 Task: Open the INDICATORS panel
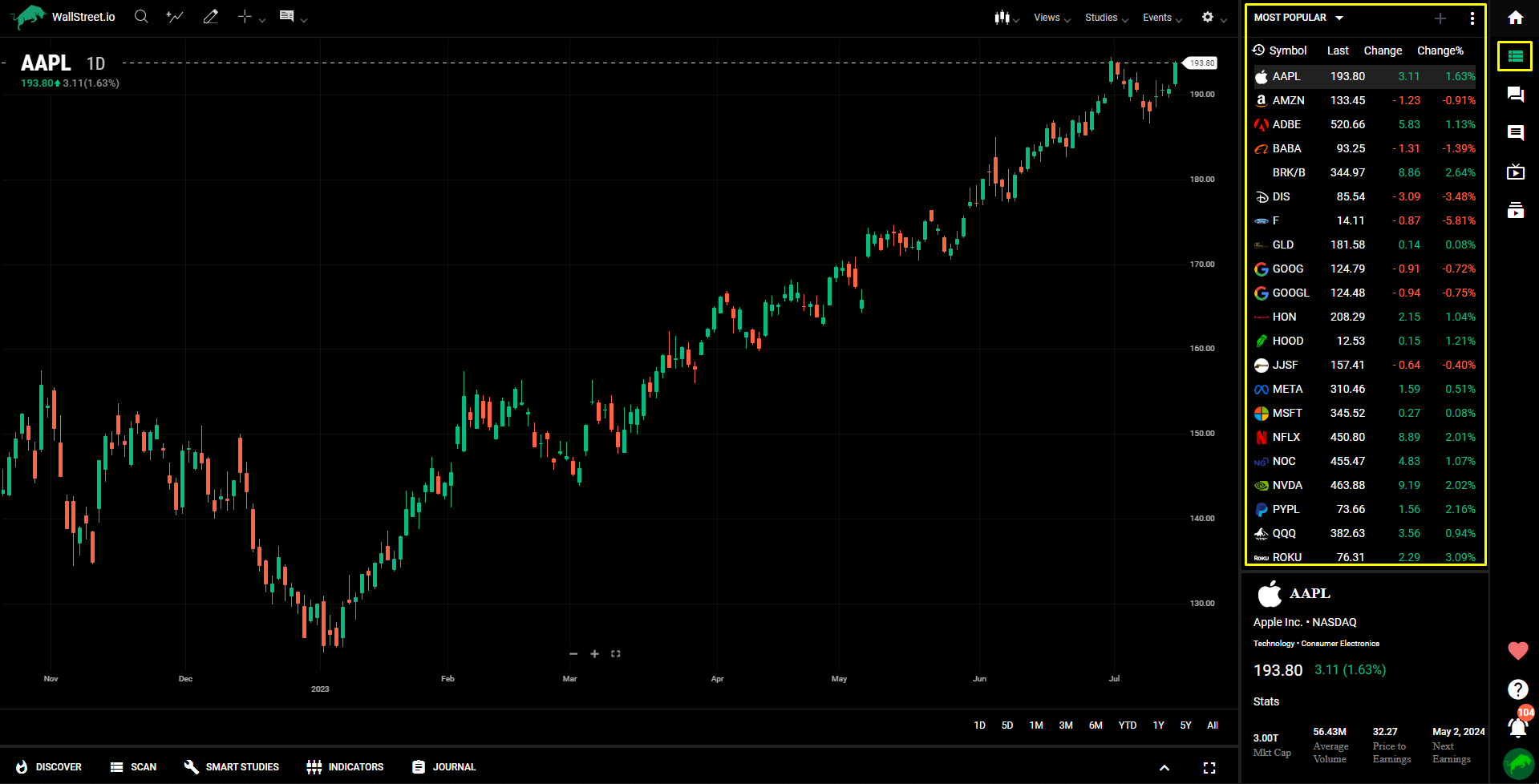point(346,767)
